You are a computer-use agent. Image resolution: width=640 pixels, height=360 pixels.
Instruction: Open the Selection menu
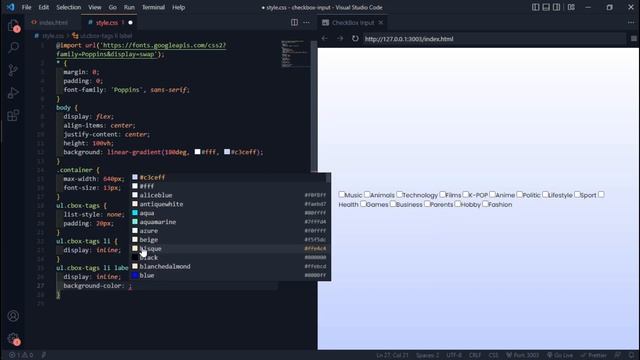pos(69,7)
